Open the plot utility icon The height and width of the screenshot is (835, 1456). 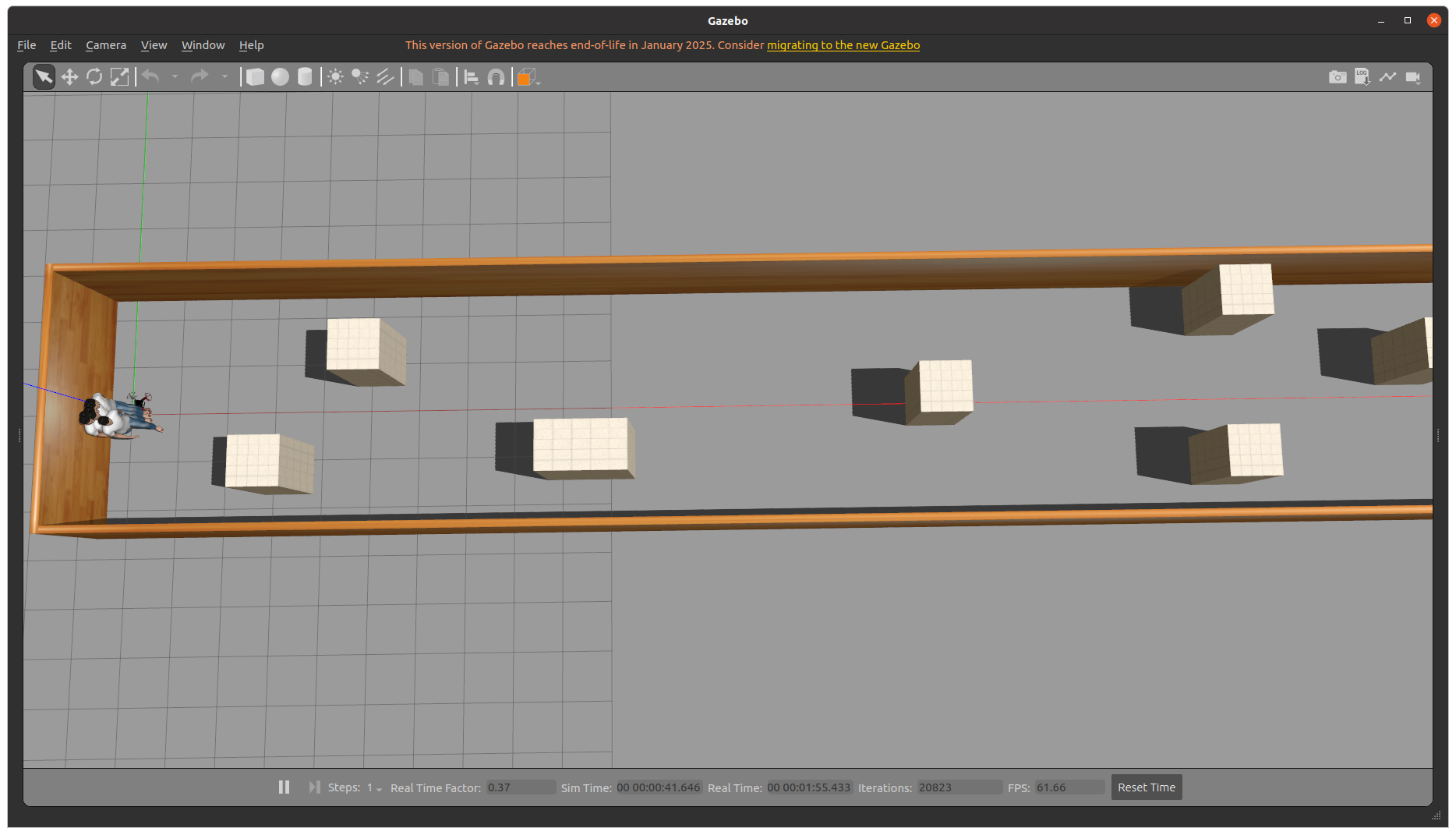[1387, 76]
